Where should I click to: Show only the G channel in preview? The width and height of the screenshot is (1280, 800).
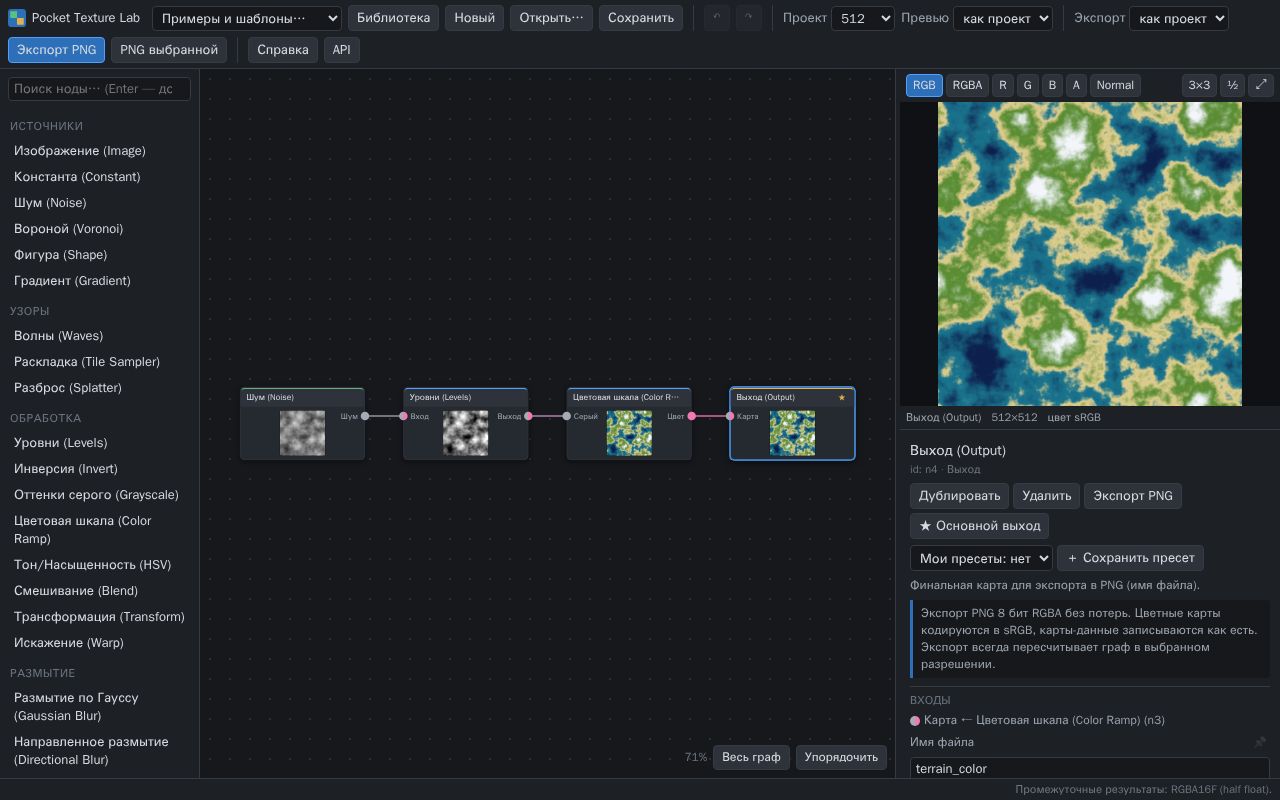[x=1027, y=85]
